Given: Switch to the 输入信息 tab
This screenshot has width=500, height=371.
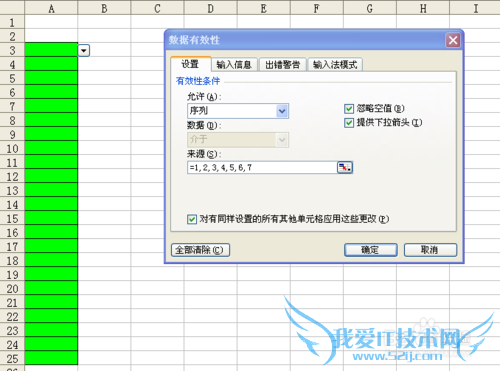Looking at the screenshot, I should tap(234, 65).
